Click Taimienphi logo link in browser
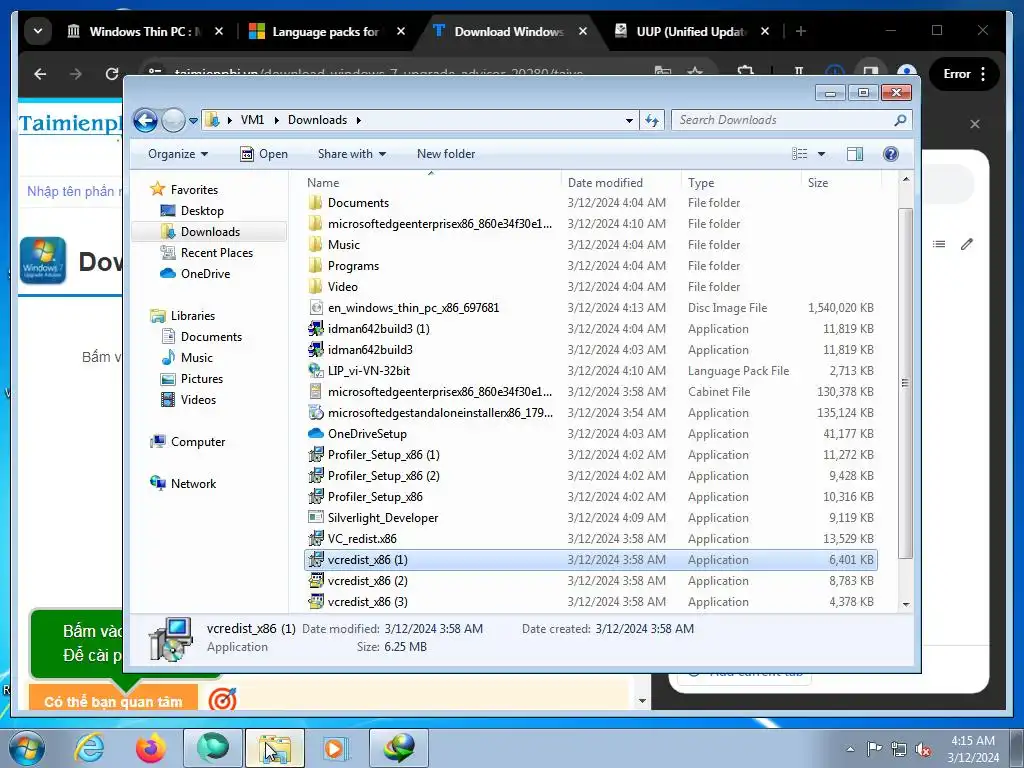 click(x=71, y=123)
